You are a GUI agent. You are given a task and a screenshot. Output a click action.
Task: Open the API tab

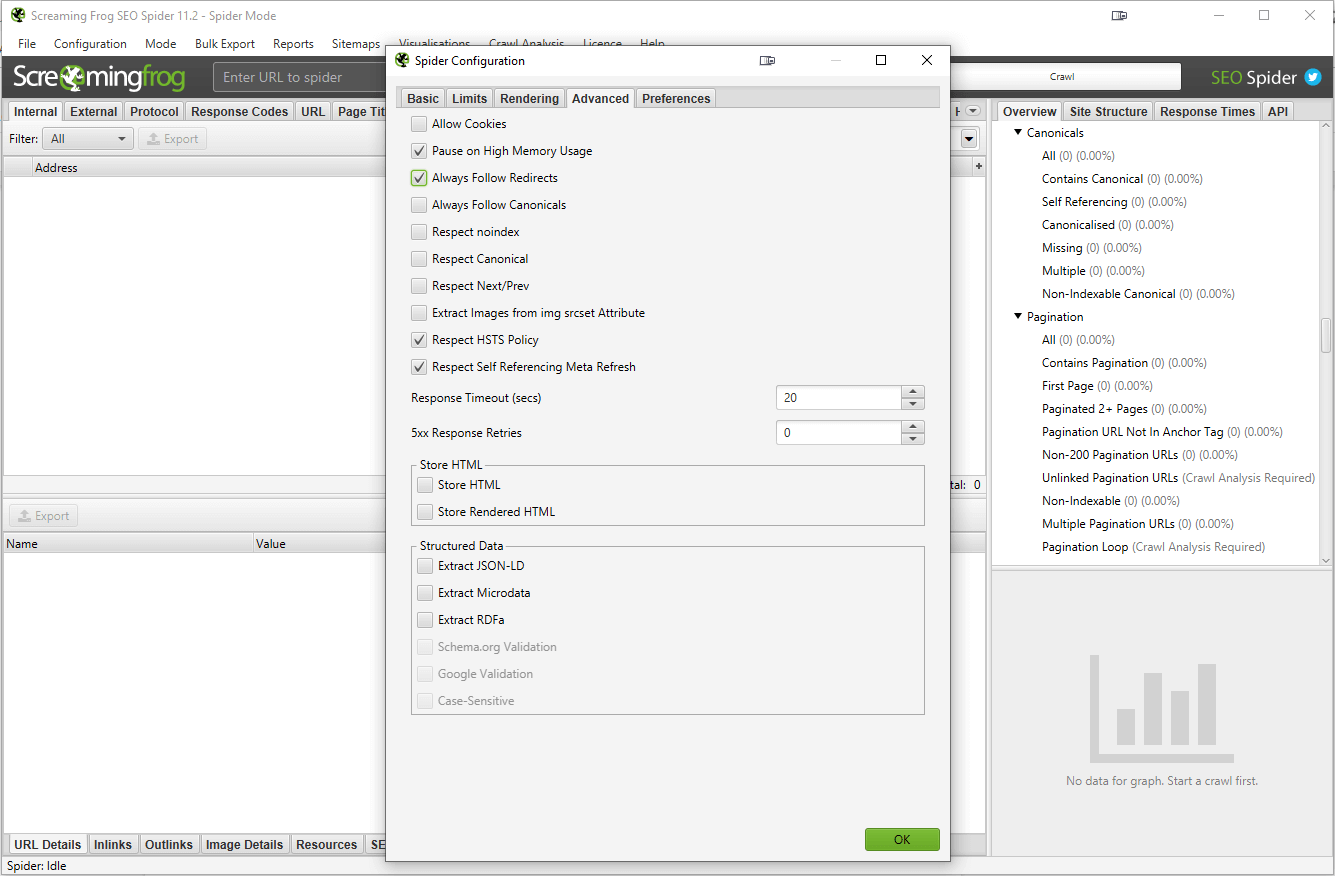click(x=1278, y=111)
